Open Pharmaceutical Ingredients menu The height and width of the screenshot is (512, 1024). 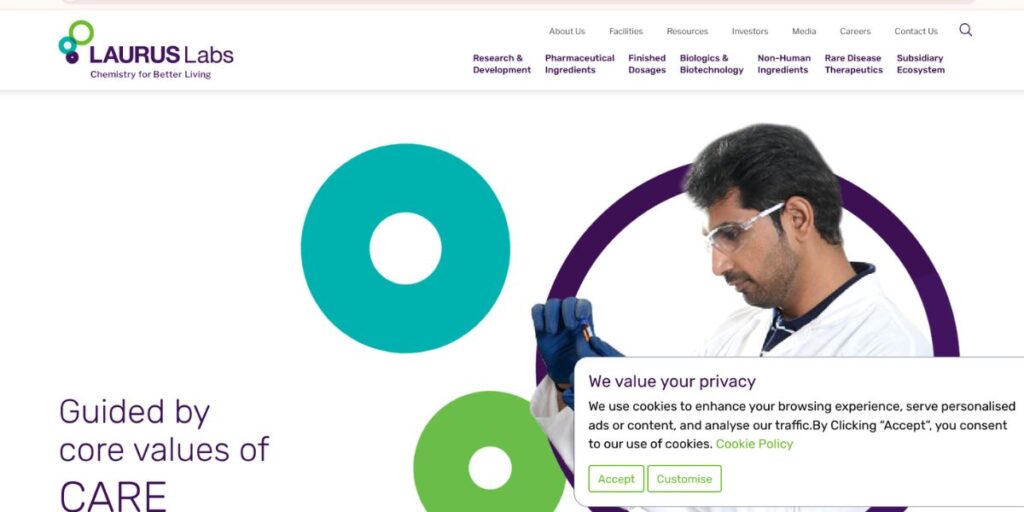(579, 64)
